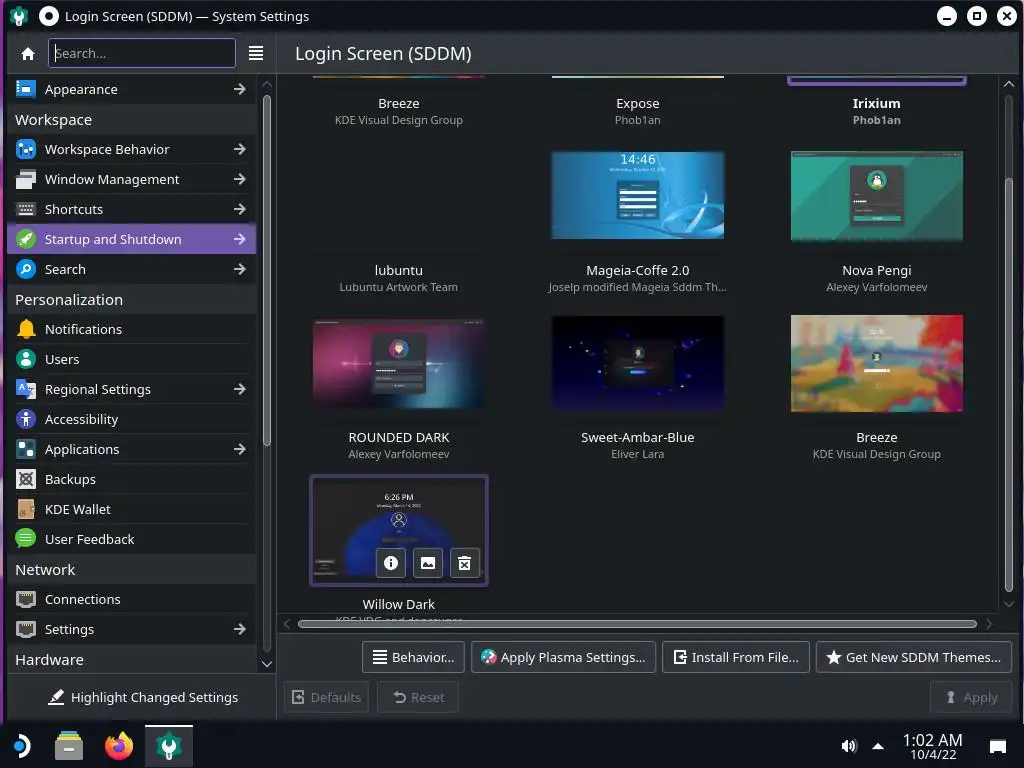Viewport: 1024px width, 768px height.
Task: Click the horizontal scrollbar of theme grid
Action: (637, 624)
